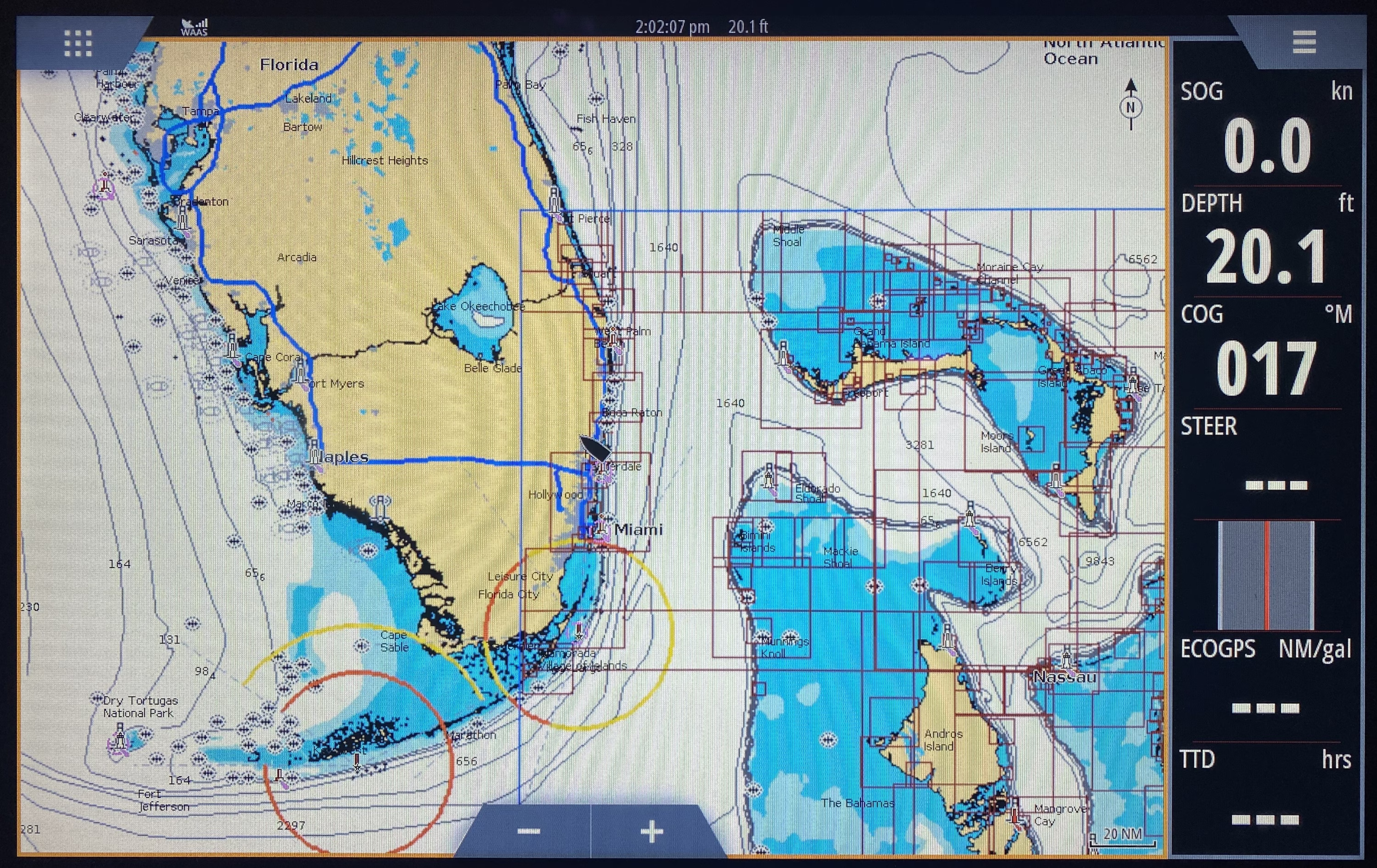Tap the lighthouse icon near Bradenton
The height and width of the screenshot is (868, 1377).
[182, 218]
